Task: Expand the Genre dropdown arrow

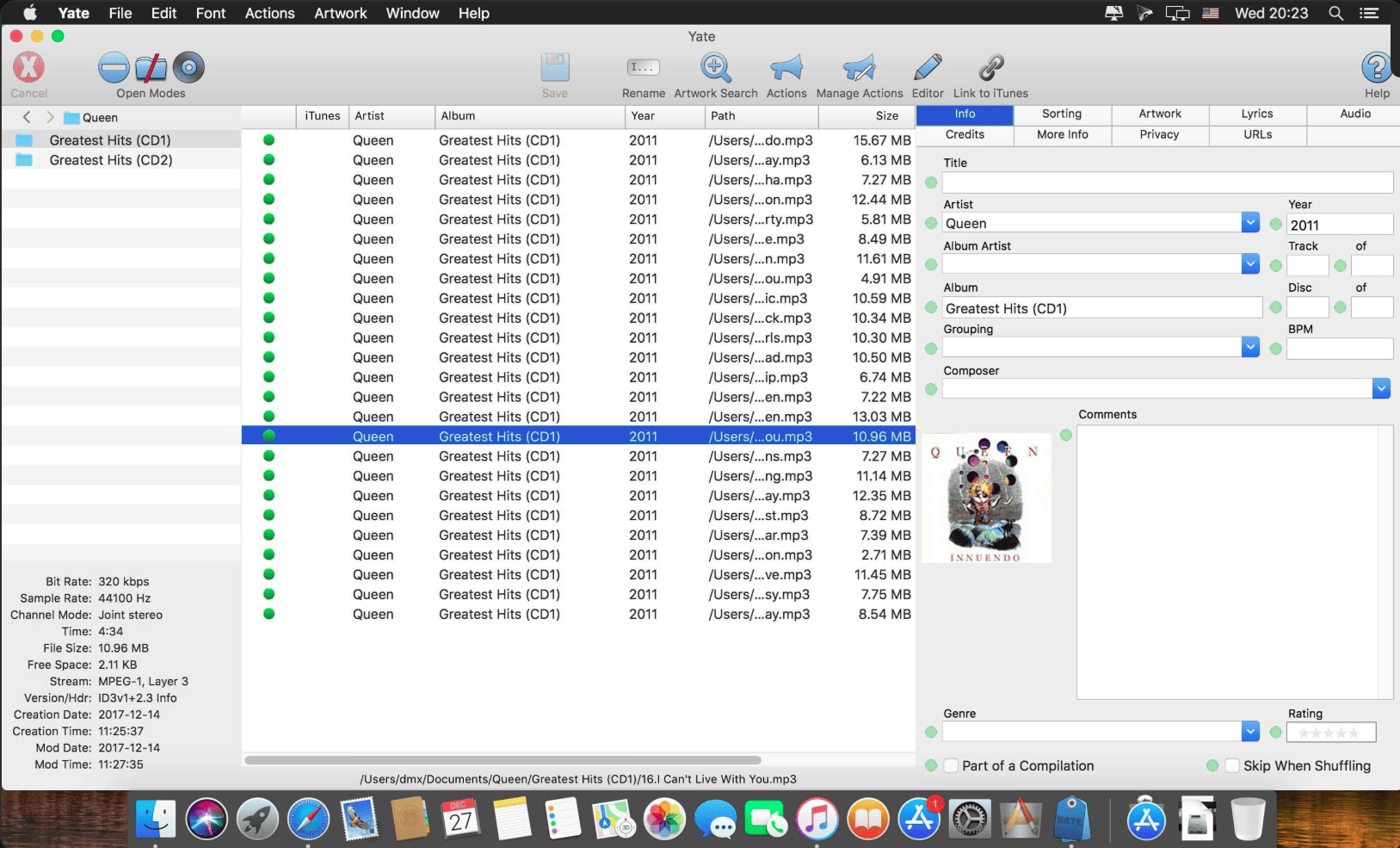Action: coord(1251,731)
